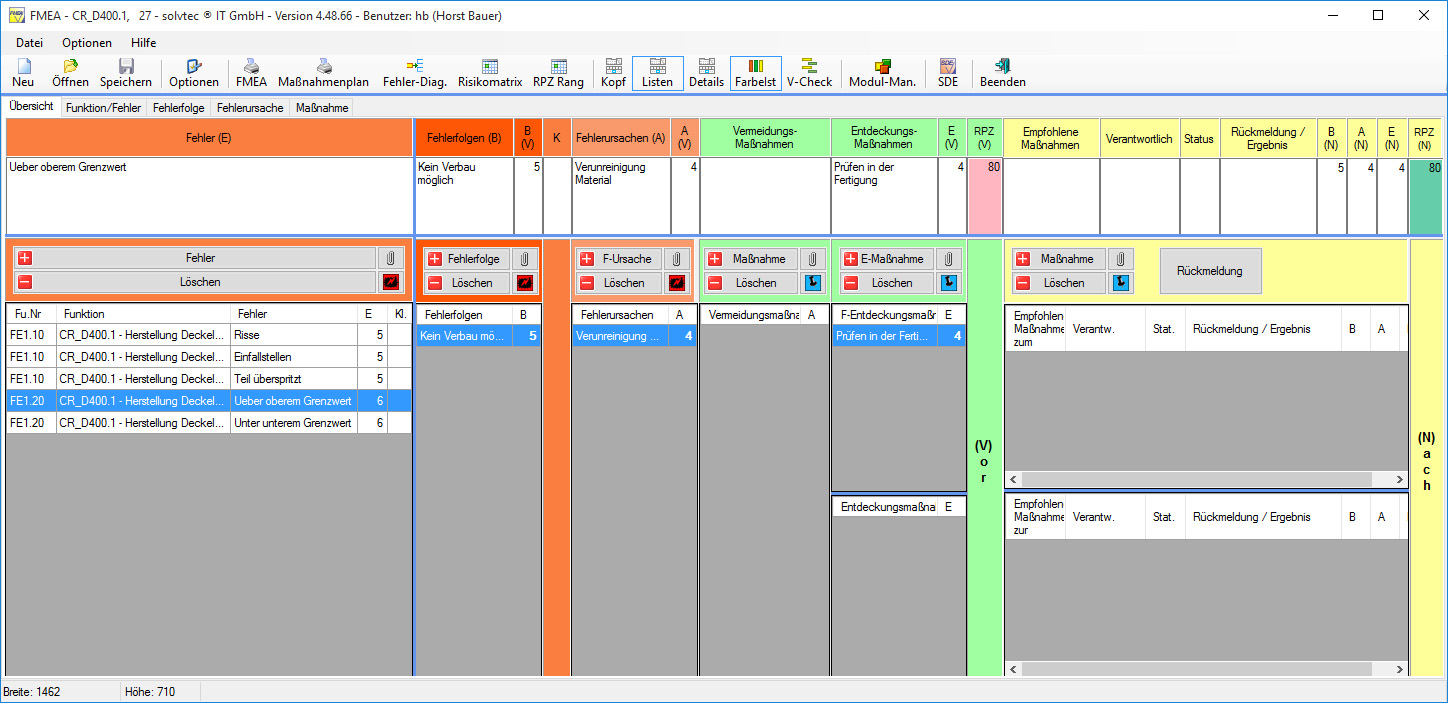Toggle the Farbelst color bar option

pyautogui.click(x=755, y=73)
